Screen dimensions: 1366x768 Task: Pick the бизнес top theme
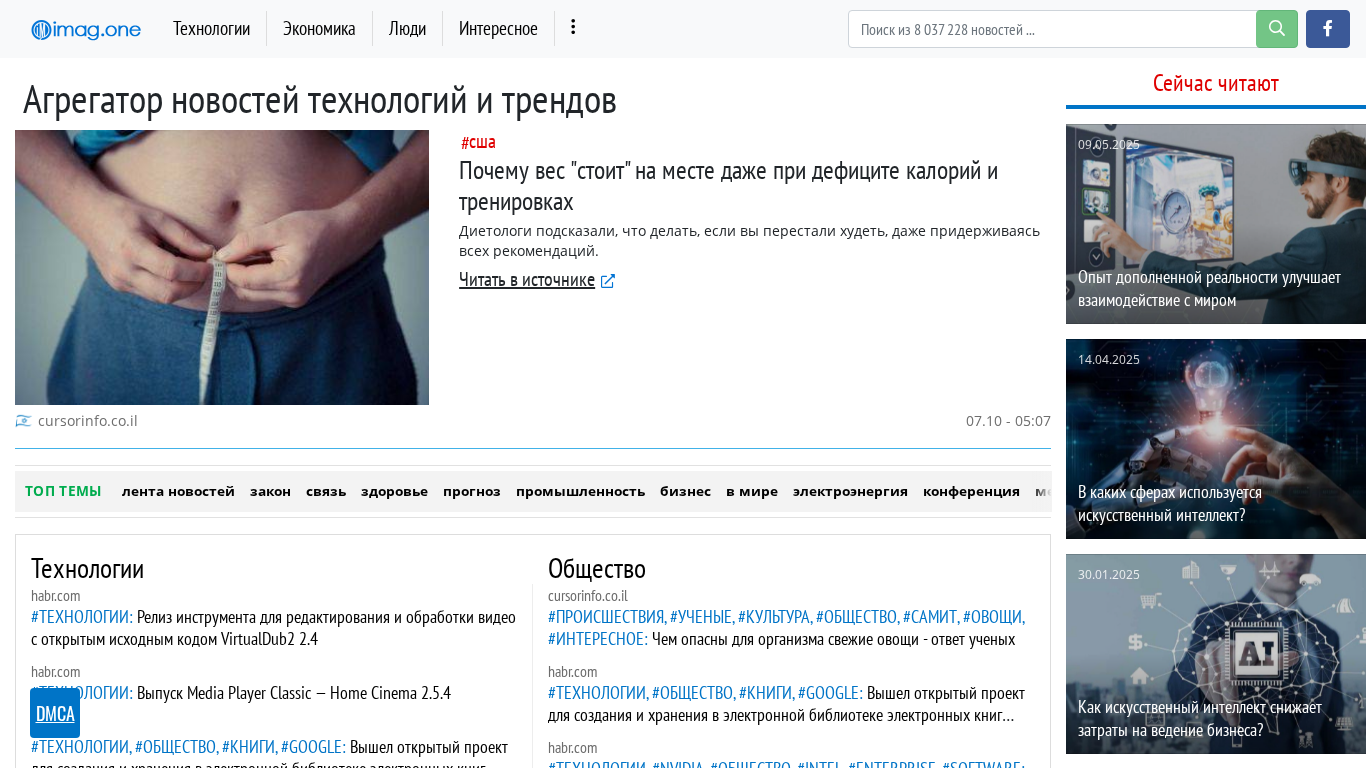685,491
